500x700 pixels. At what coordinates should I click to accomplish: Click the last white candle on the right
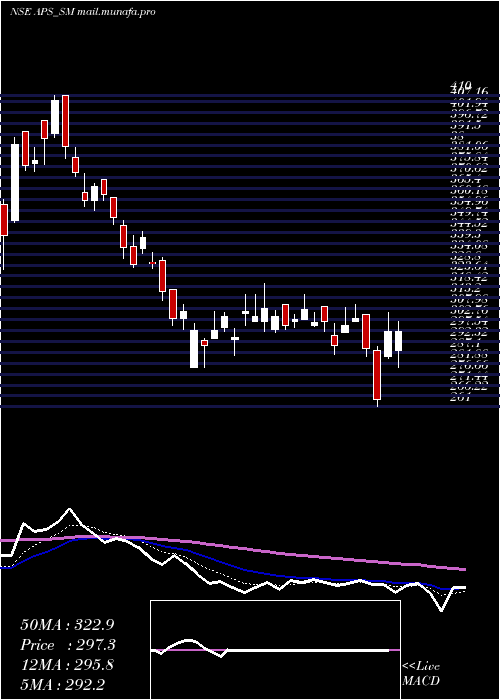[398, 341]
